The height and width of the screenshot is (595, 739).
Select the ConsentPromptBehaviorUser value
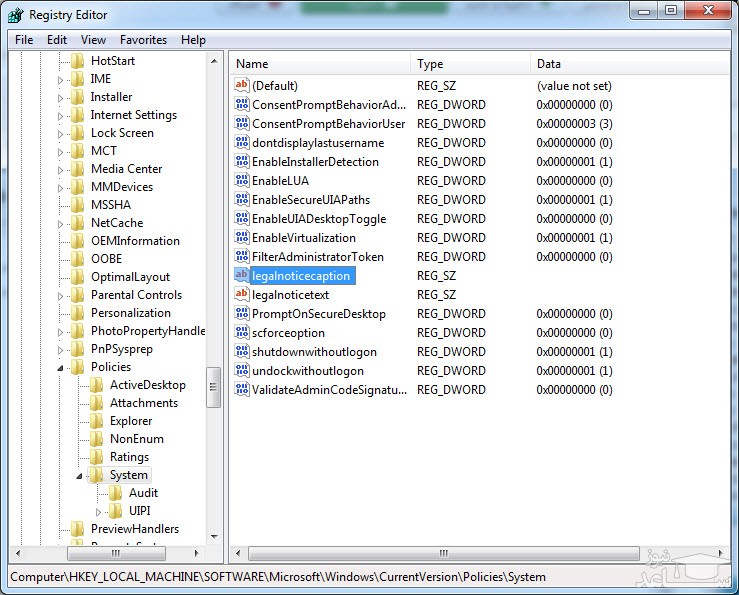328,124
